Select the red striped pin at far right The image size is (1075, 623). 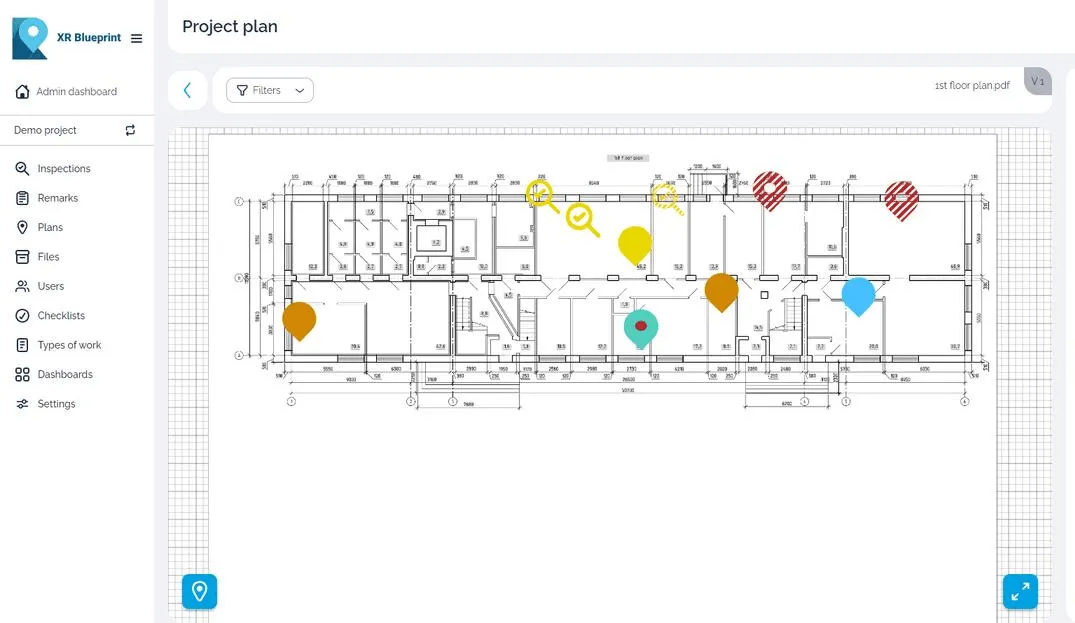pyautogui.click(x=902, y=201)
